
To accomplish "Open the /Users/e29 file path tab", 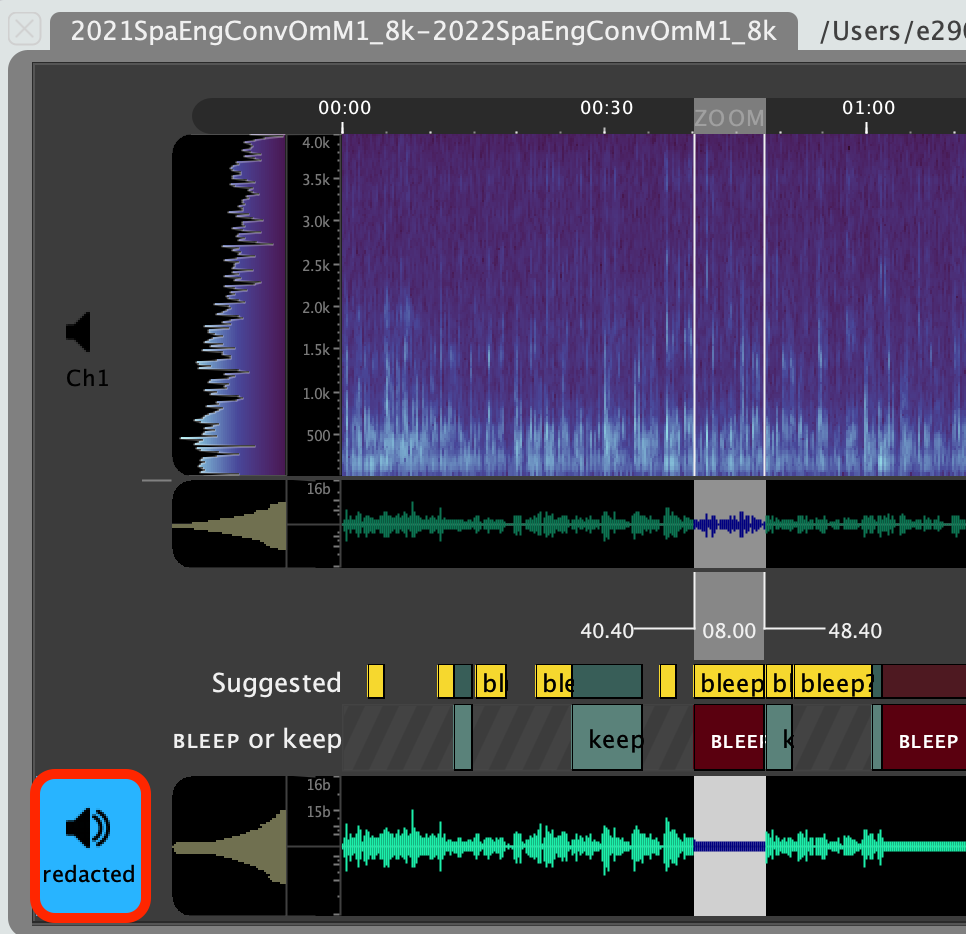I will click(884, 31).
